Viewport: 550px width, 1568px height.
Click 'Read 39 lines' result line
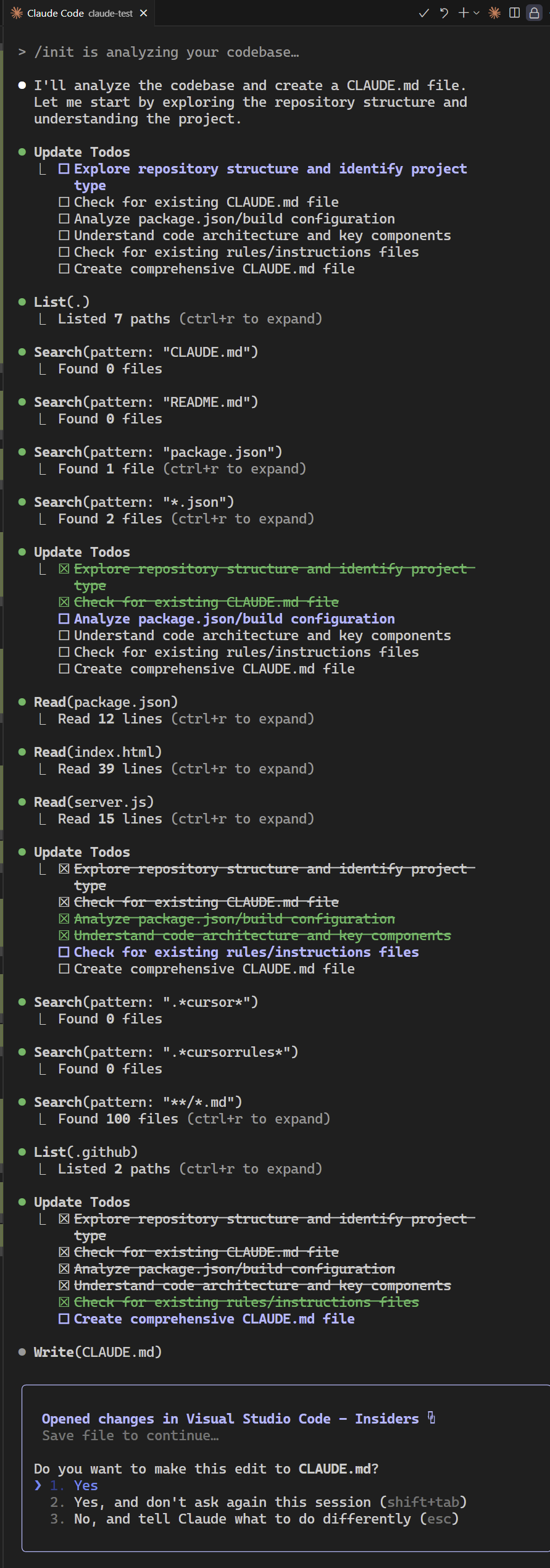[186, 769]
